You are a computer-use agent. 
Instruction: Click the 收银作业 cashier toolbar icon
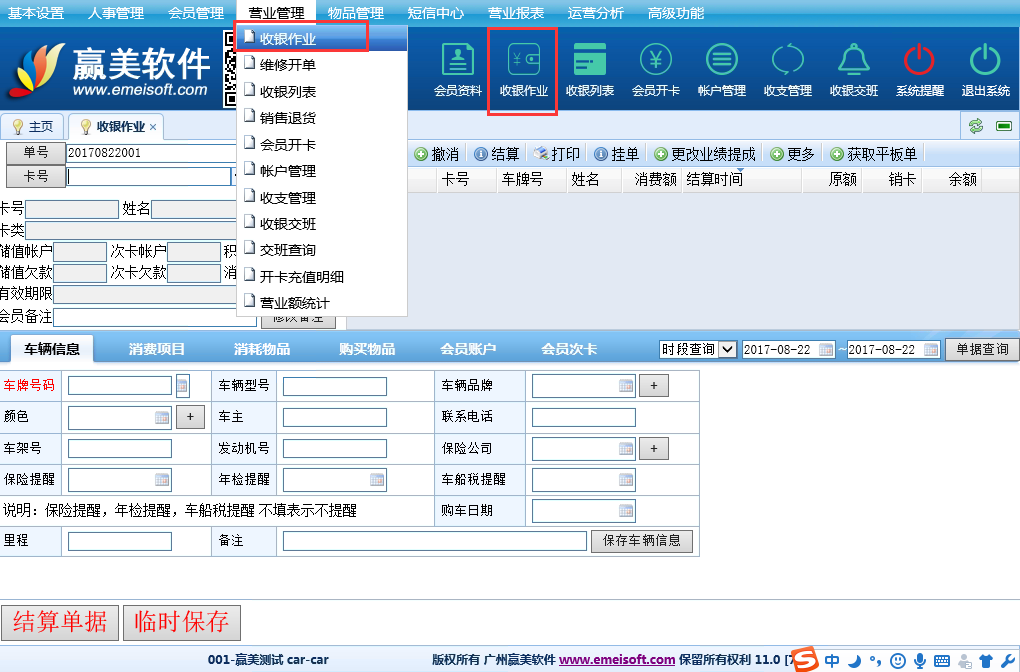tap(523, 70)
